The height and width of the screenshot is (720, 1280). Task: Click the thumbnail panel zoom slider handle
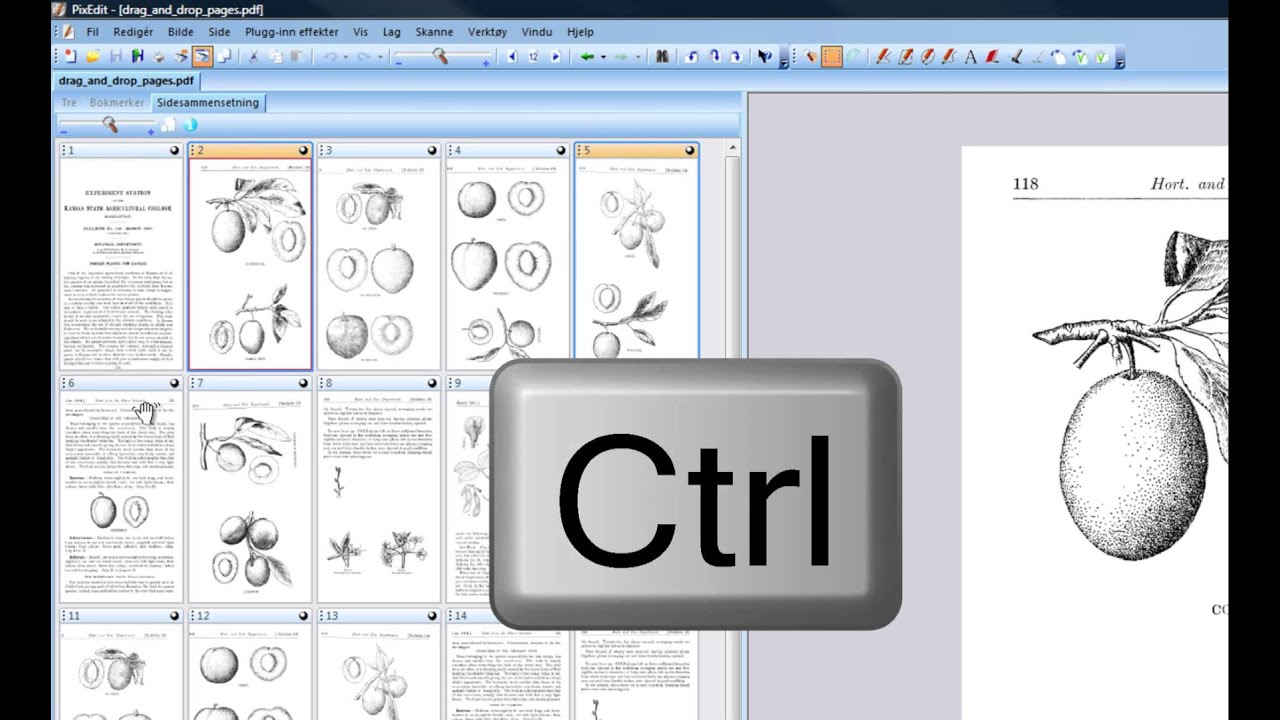pos(110,125)
